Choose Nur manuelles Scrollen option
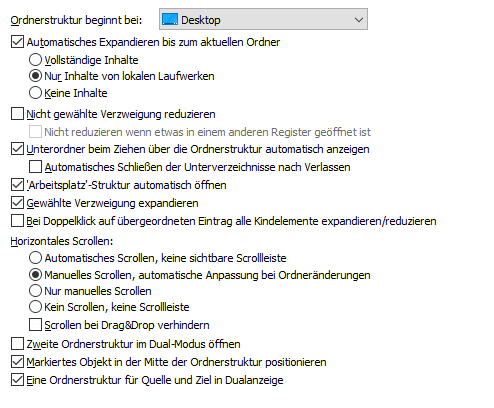 (x=35, y=291)
